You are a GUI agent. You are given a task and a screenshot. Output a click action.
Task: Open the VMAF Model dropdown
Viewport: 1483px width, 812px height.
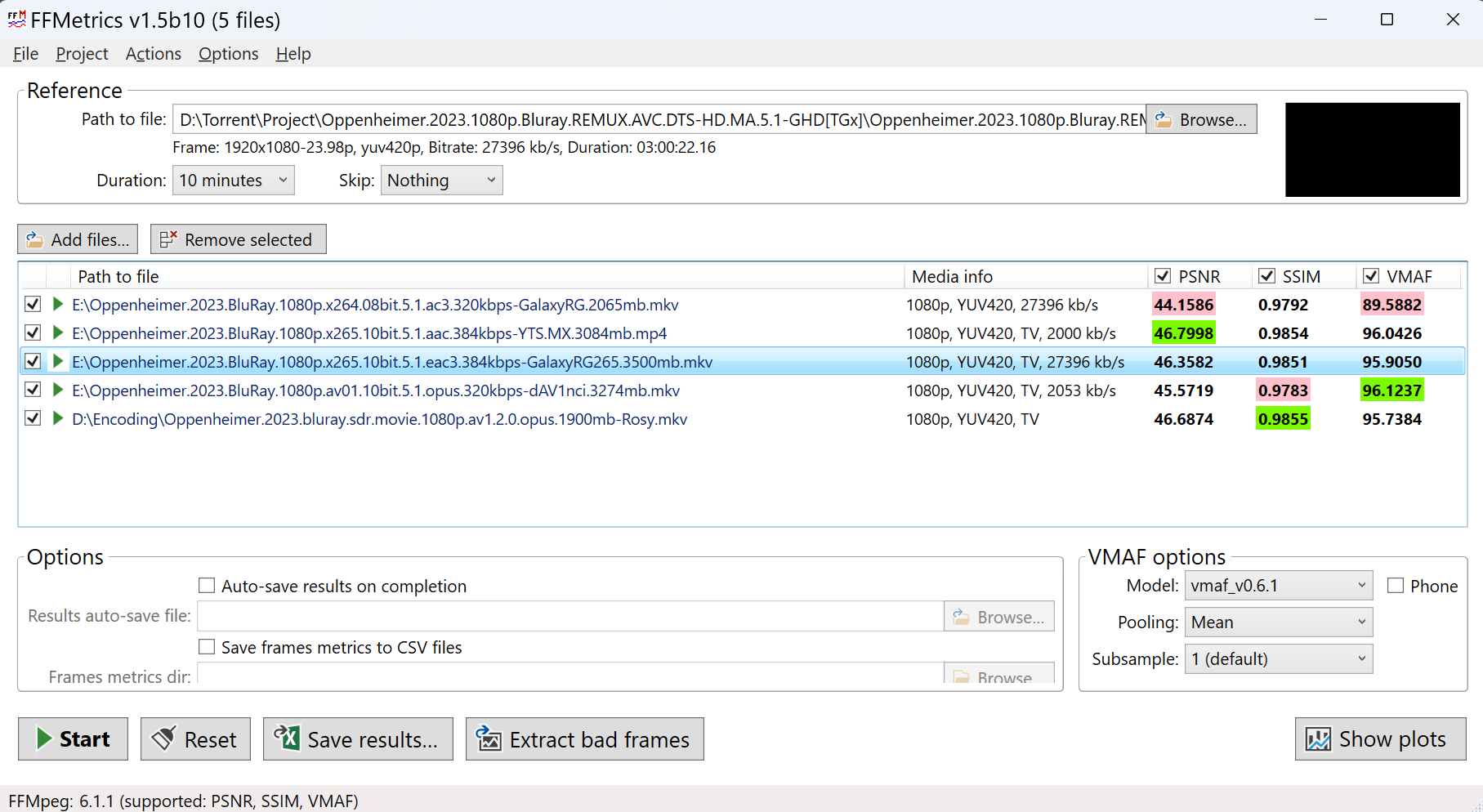(1279, 586)
